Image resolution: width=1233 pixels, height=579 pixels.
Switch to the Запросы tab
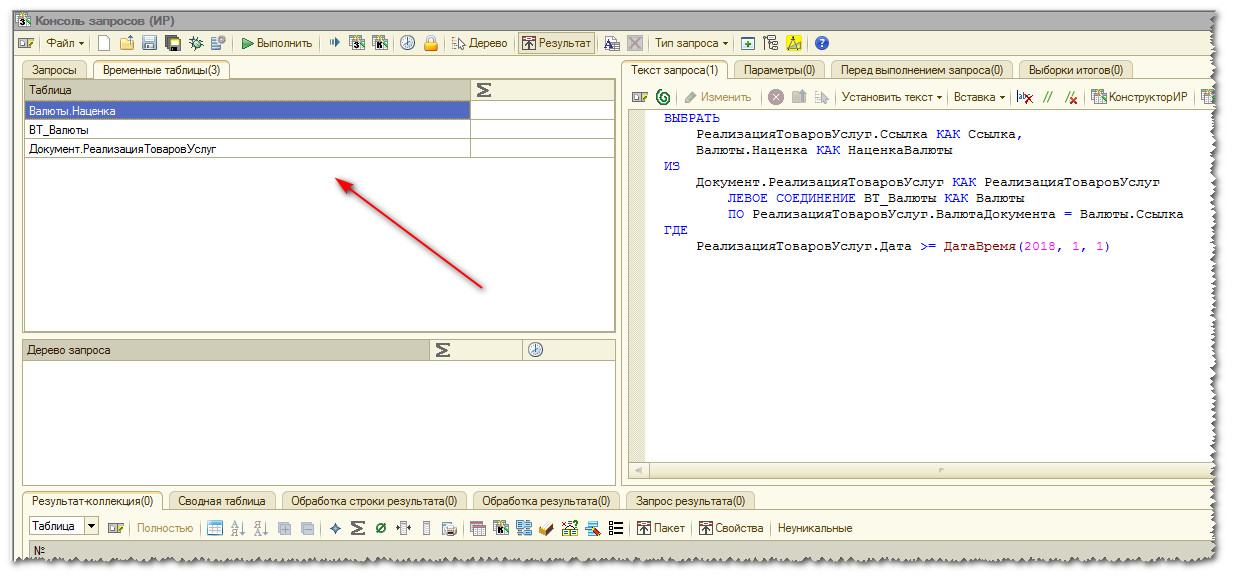click(54, 70)
